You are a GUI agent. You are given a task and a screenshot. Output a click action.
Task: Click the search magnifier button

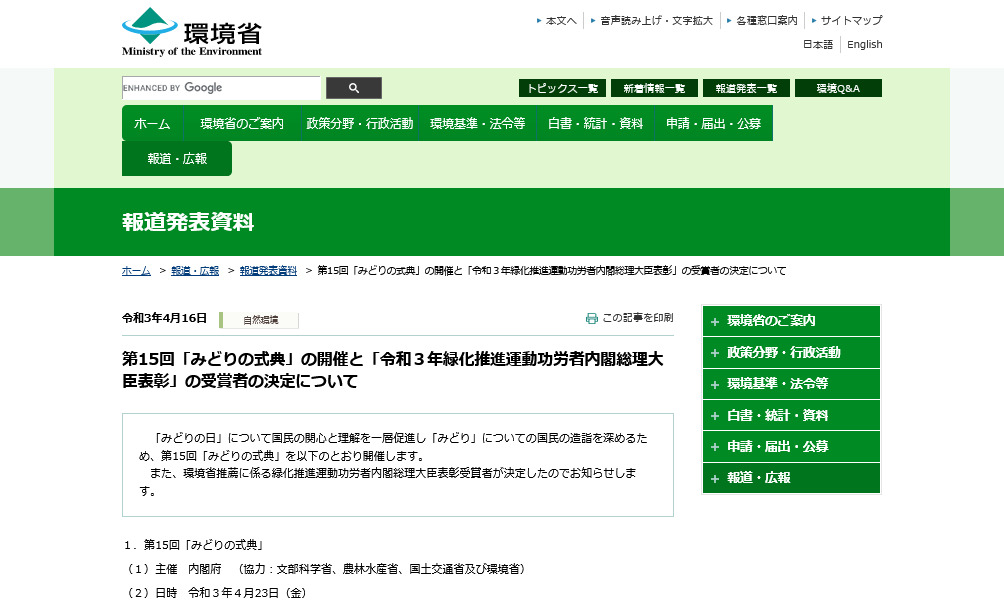[353, 88]
